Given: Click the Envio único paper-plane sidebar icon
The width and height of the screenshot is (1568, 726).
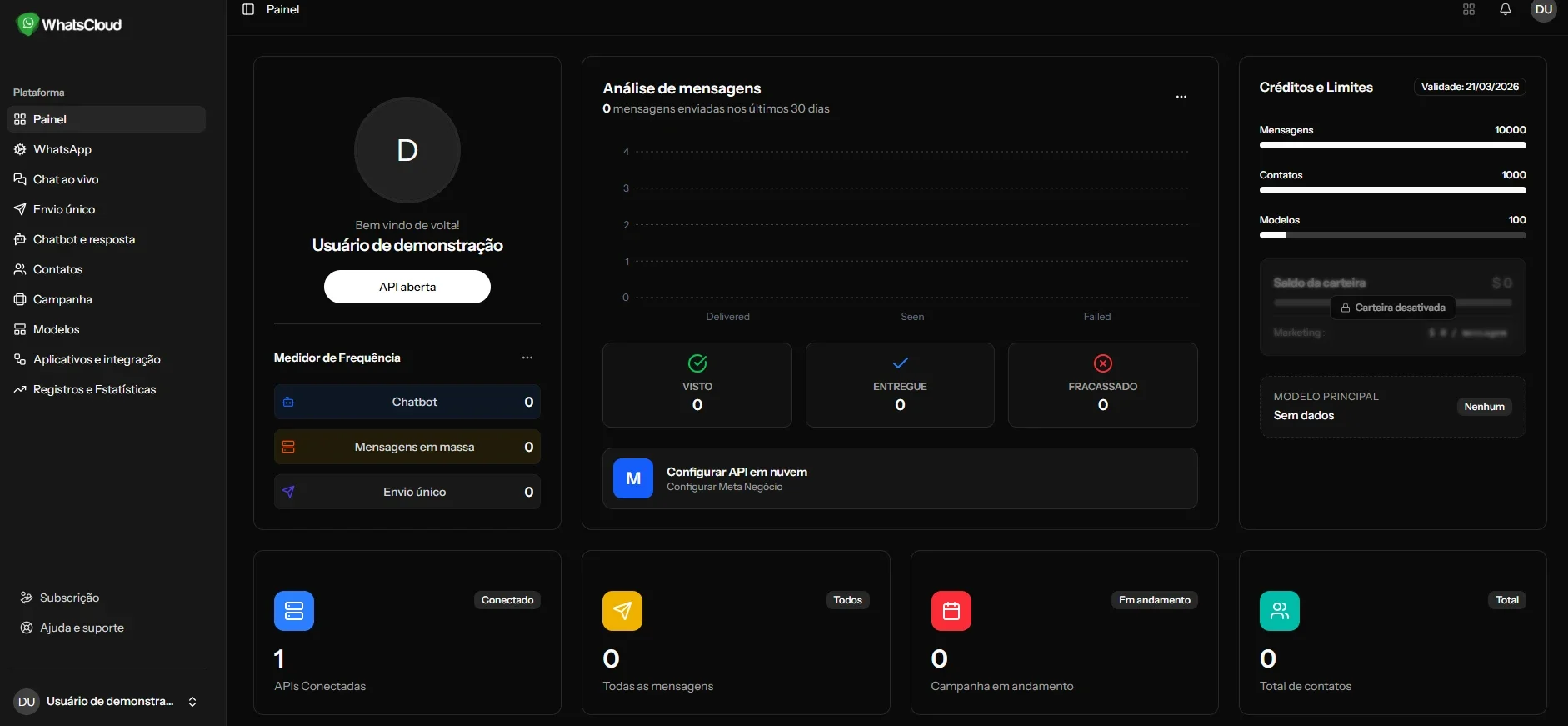Looking at the screenshot, I should click(20, 209).
